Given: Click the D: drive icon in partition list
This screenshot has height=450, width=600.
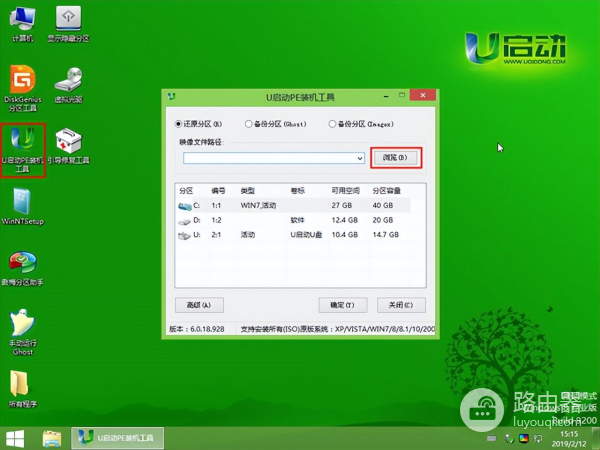Looking at the screenshot, I should tap(184, 221).
